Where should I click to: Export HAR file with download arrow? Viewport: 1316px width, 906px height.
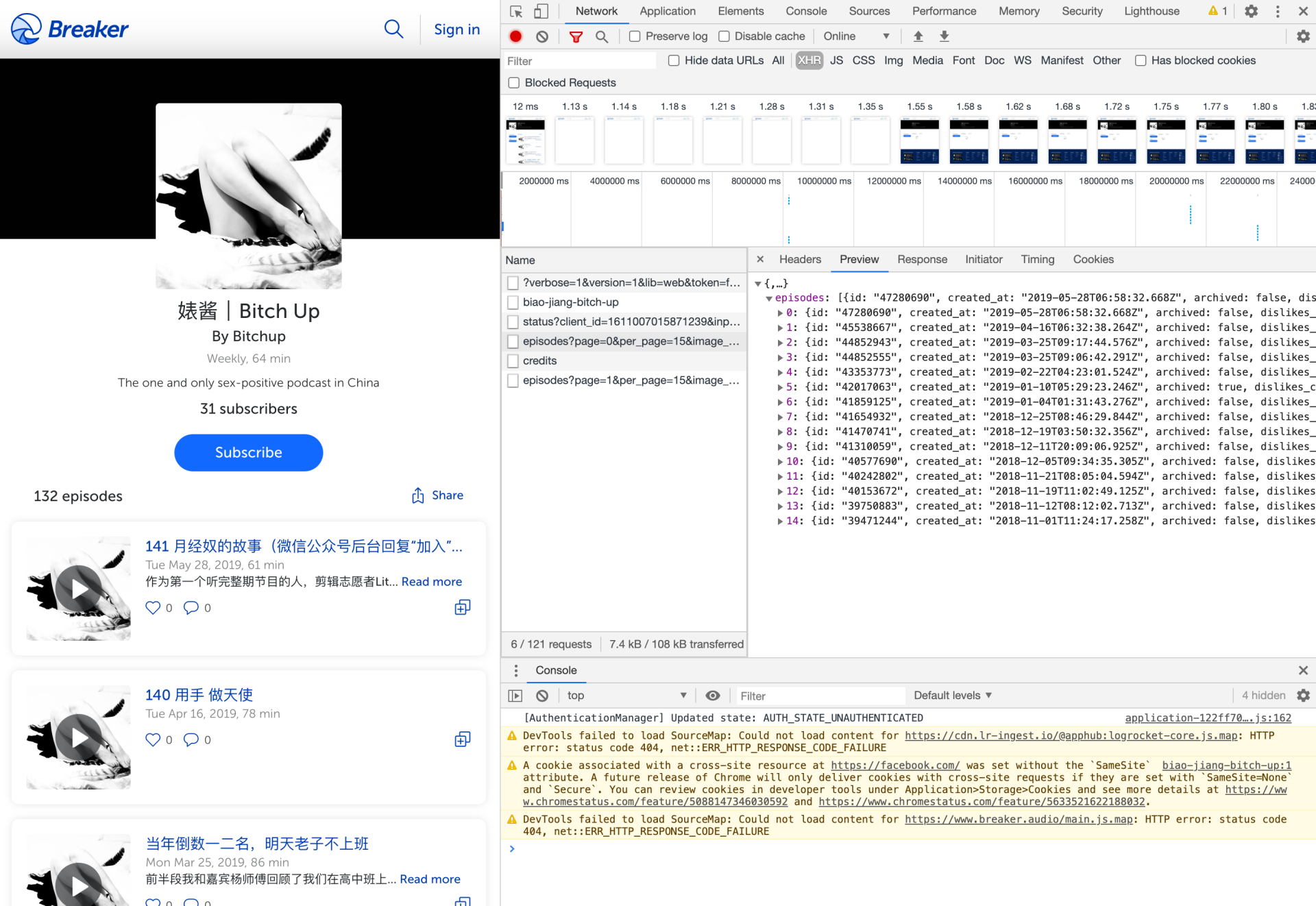pyautogui.click(x=944, y=36)
